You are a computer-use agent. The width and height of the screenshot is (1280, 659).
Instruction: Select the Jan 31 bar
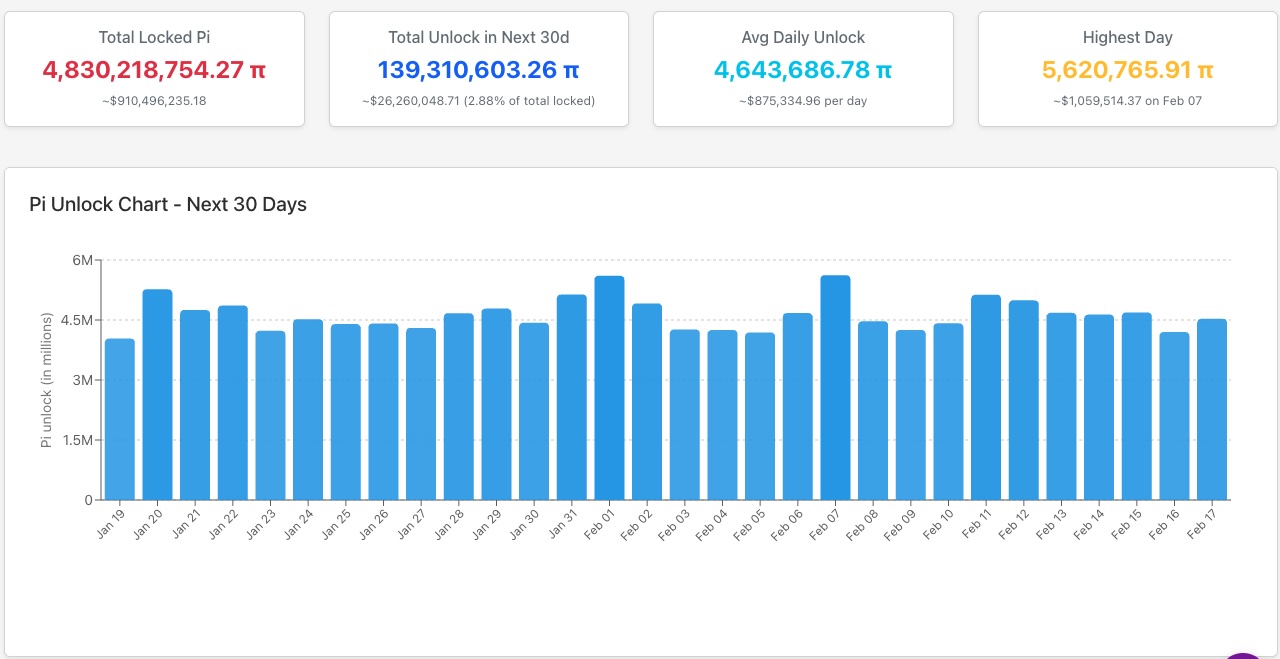coord(572,397)
